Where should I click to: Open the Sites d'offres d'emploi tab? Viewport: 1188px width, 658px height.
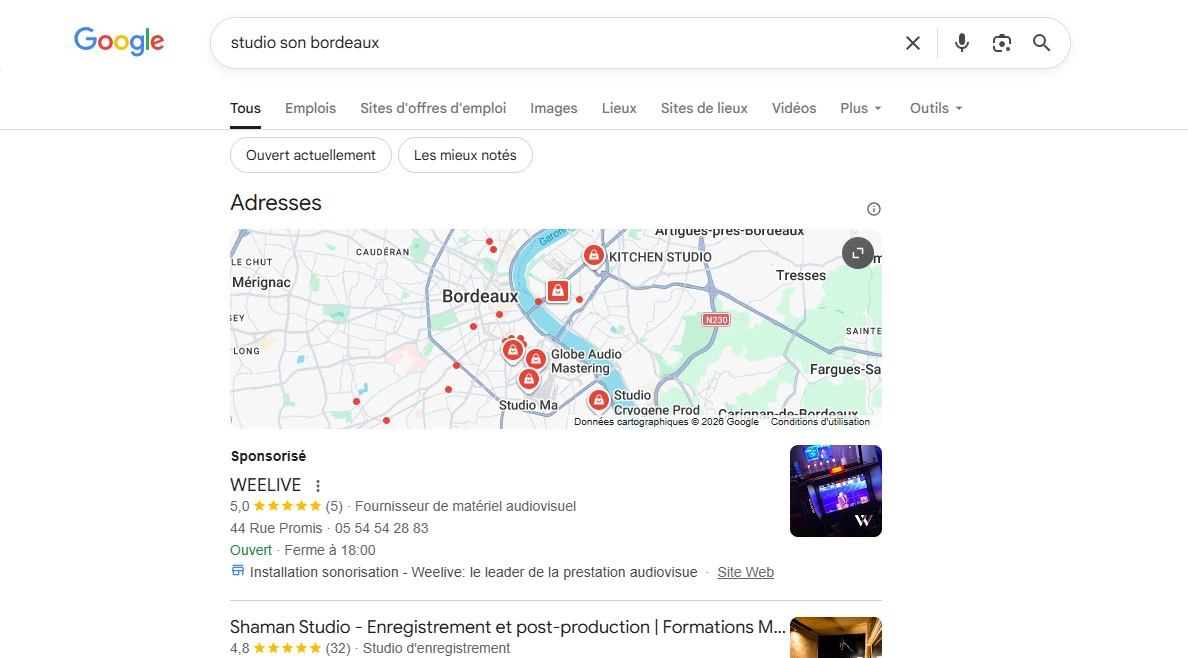coord(433,108)
